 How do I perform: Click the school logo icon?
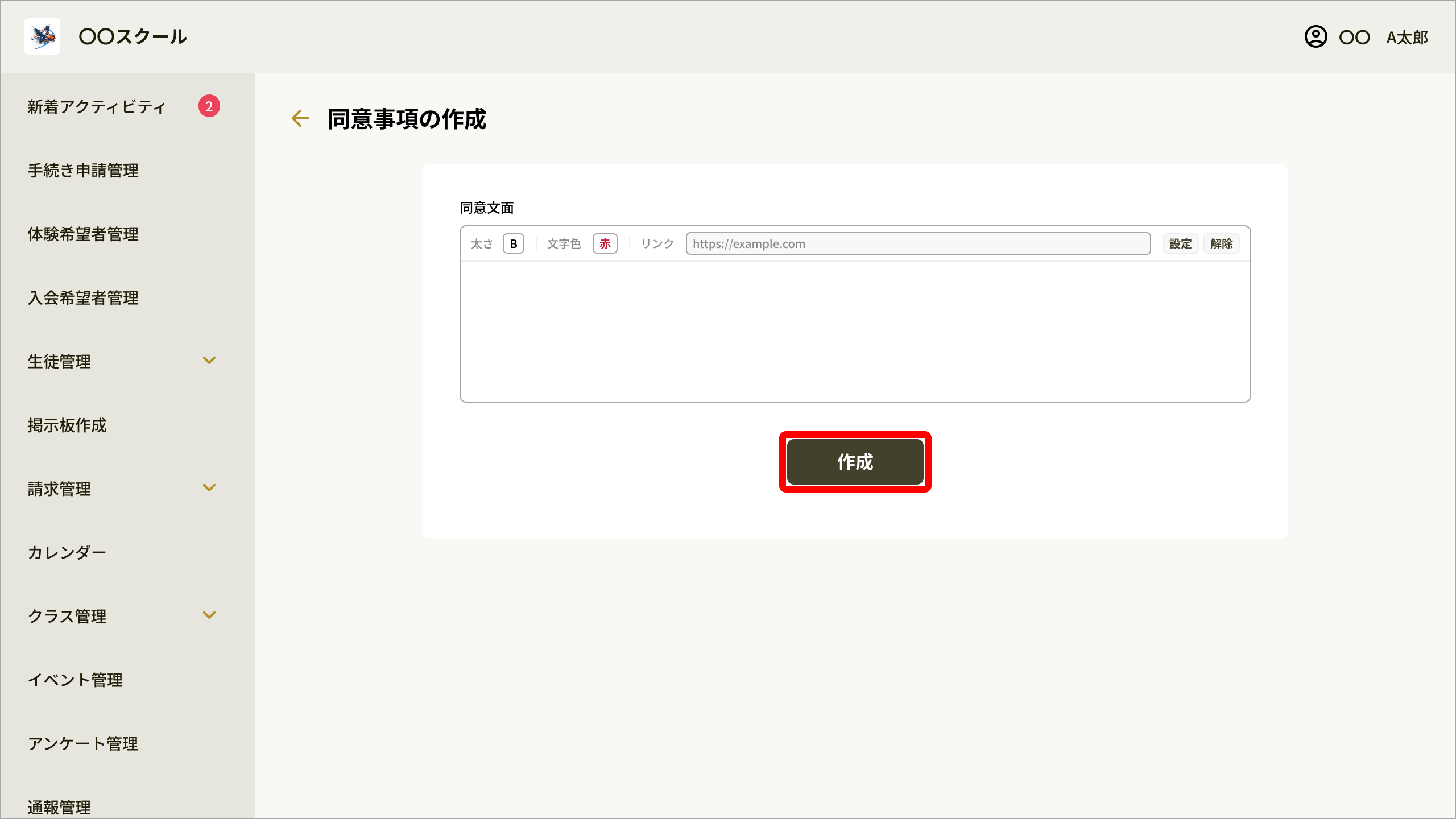click(42, 36)
